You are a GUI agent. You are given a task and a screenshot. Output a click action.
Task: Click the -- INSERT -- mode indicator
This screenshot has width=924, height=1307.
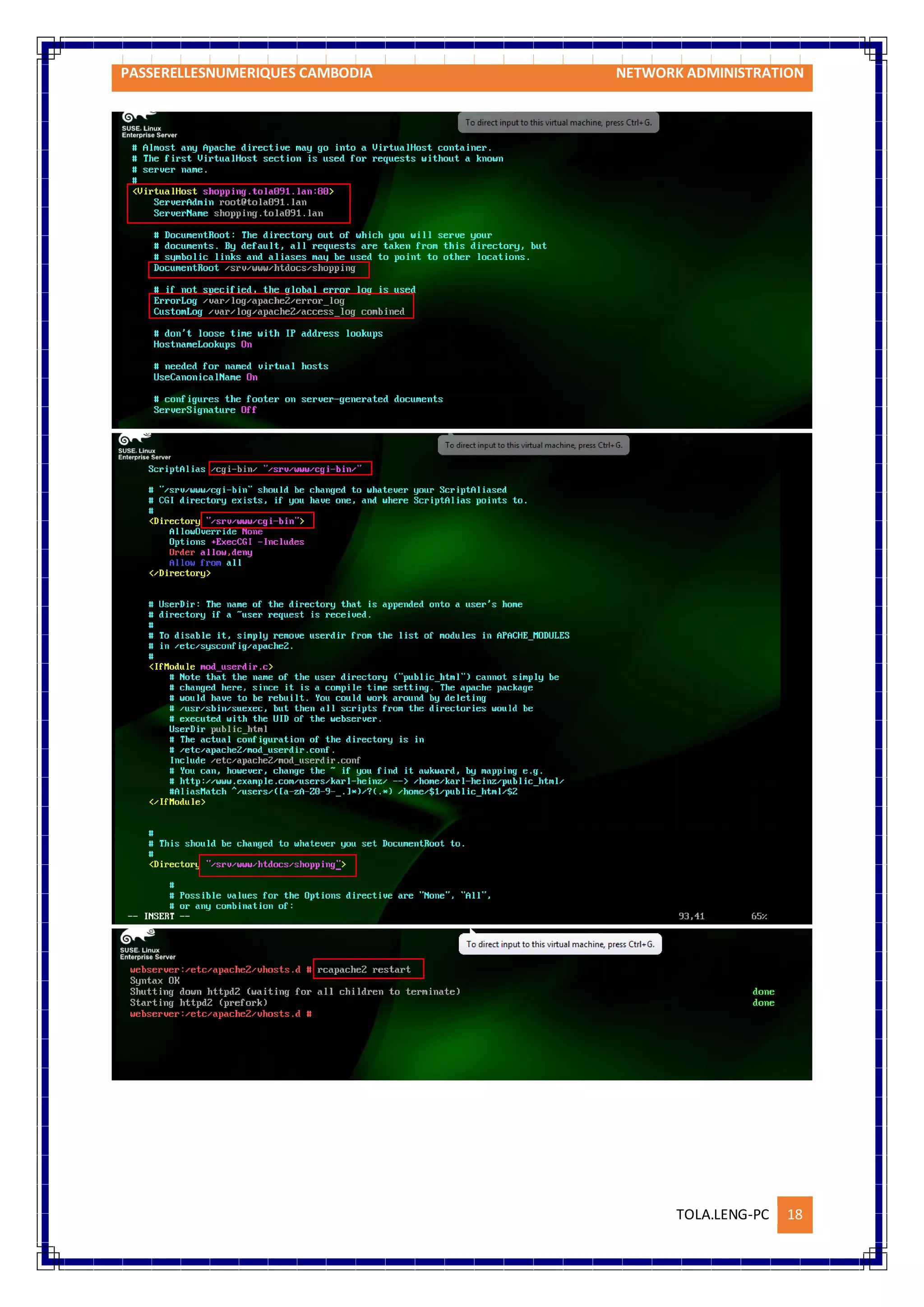pyautogui.click(x=159, y=916)
